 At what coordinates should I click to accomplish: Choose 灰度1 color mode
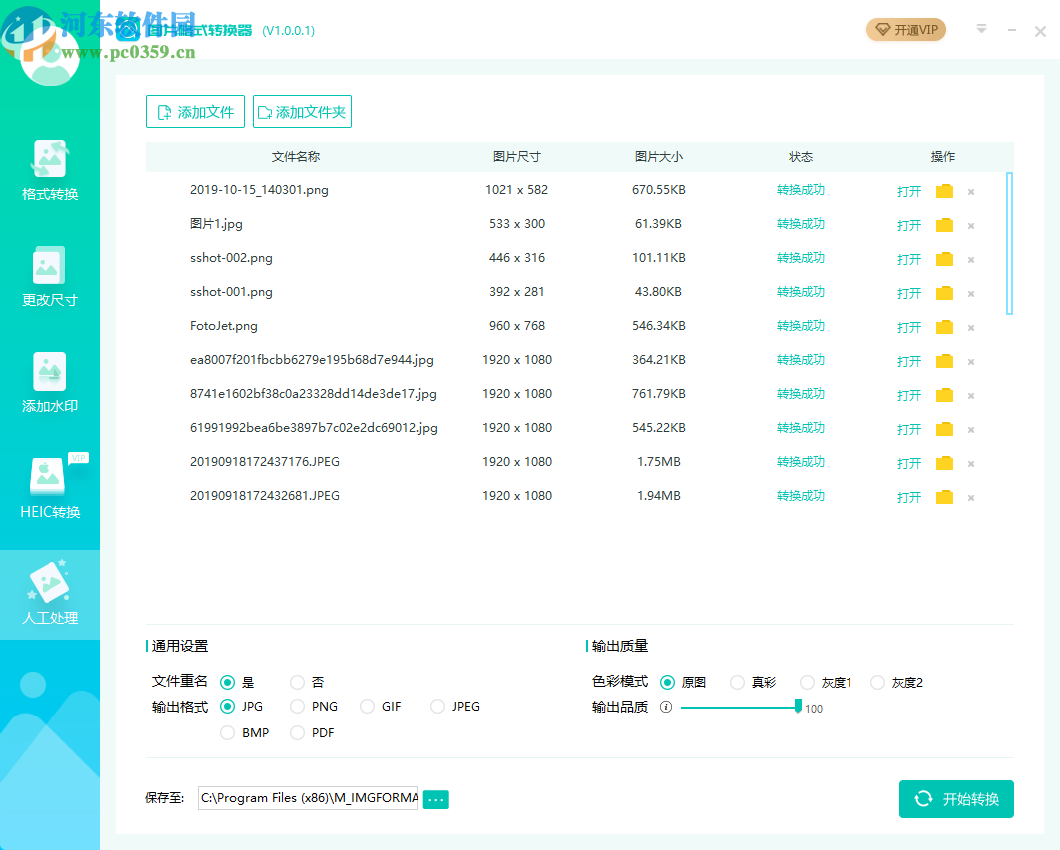[806, 682]
